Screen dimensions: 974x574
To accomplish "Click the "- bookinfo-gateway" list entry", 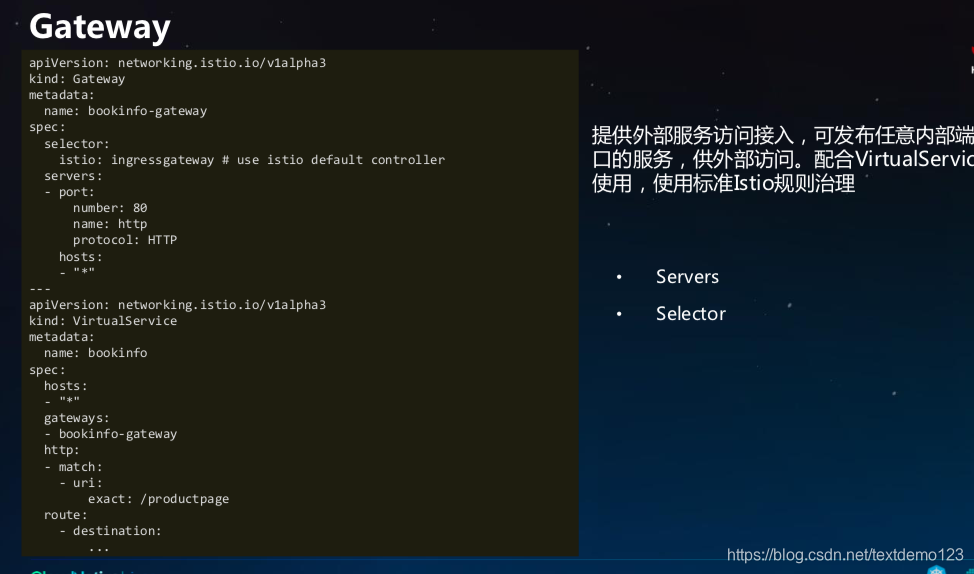I will (x=111, y=434).
